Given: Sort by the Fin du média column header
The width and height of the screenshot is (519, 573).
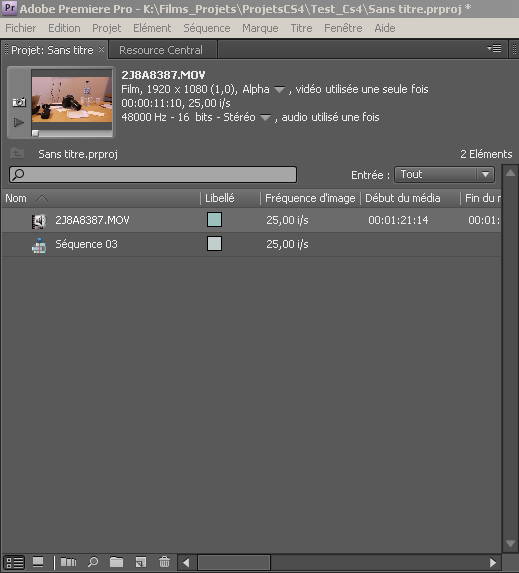Looking at the screenshot, I should click(x=482, y=198).
